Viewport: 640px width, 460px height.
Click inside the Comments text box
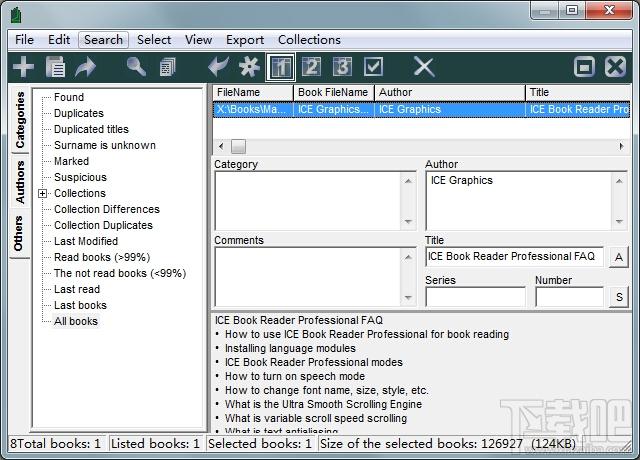point(309,277)
